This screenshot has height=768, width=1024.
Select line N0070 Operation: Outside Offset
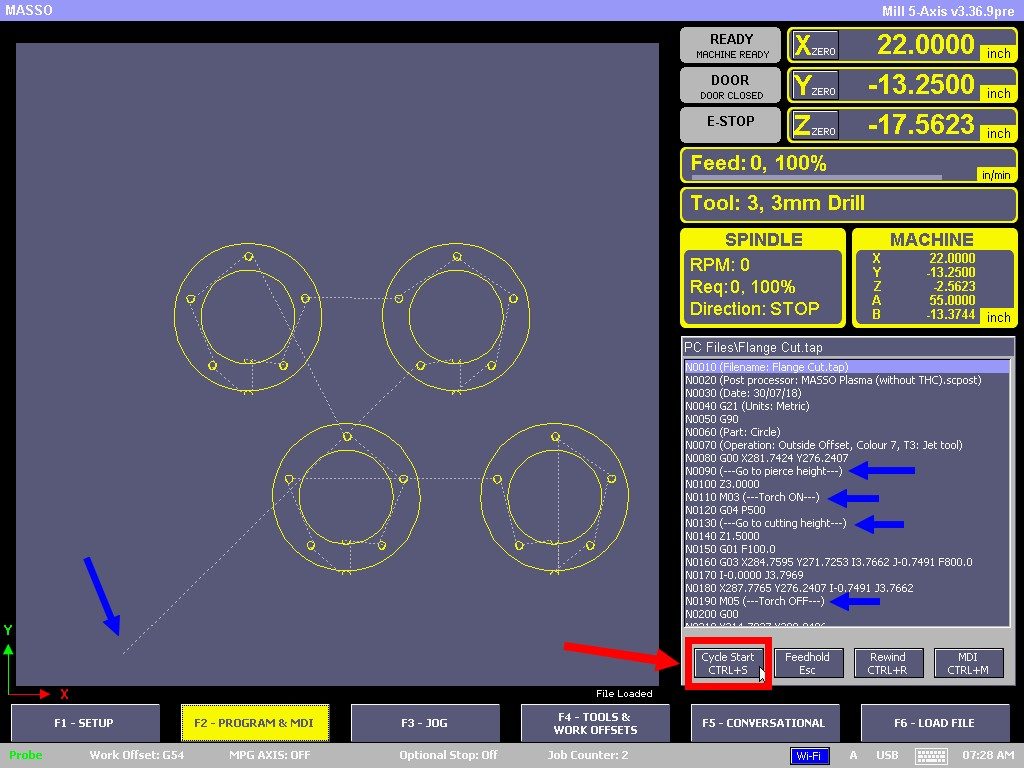point(847,445)
